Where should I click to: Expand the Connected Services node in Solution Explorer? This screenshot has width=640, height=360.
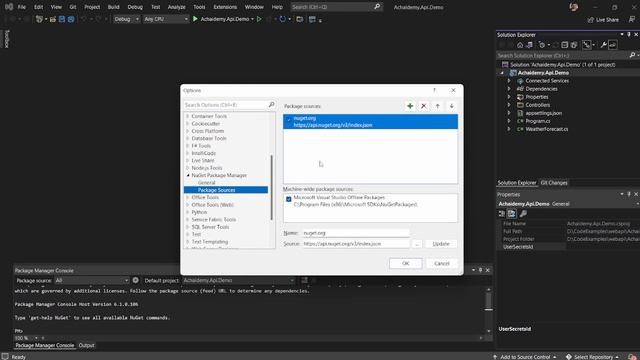click(509, 81)
